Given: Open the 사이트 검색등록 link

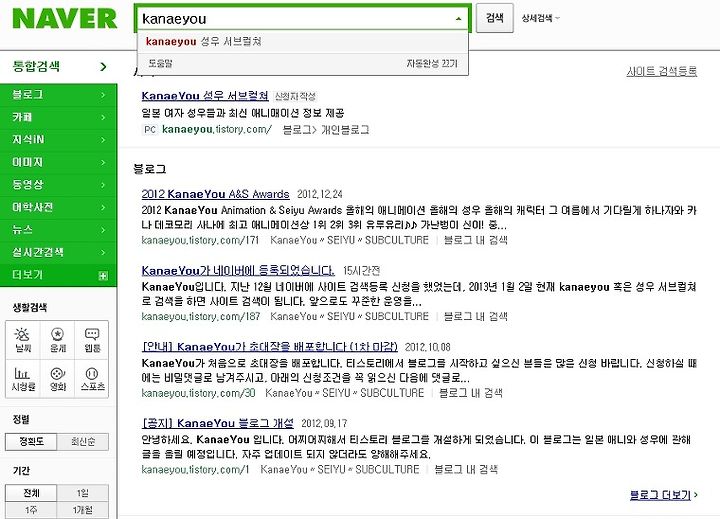Looking at the screenshot, I should pos(662,71).
